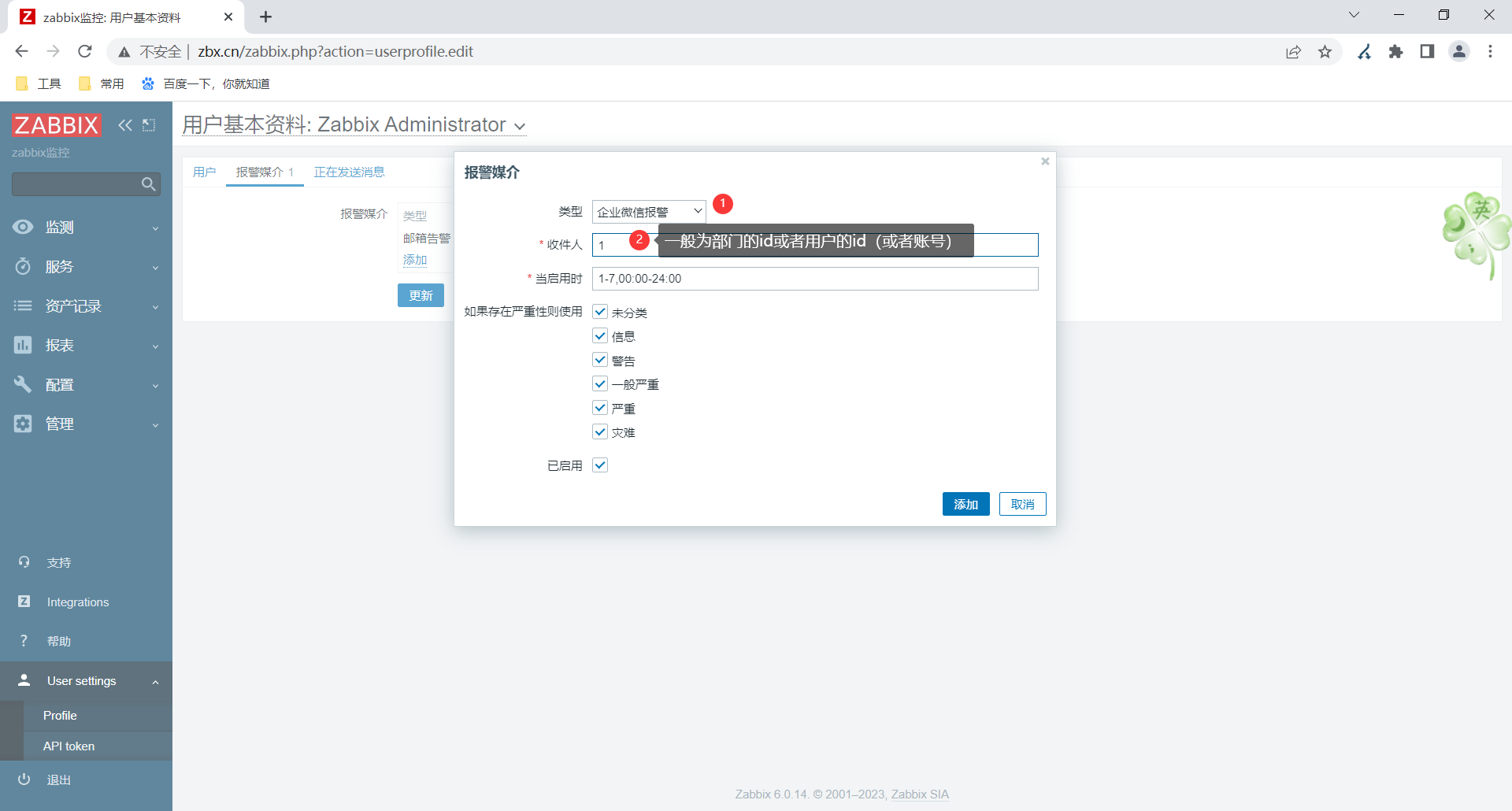Uncheck the 未分类 severity checkbox
Image resolution: width=1512 pixels, height=811 pixels.
click(600, 312)
